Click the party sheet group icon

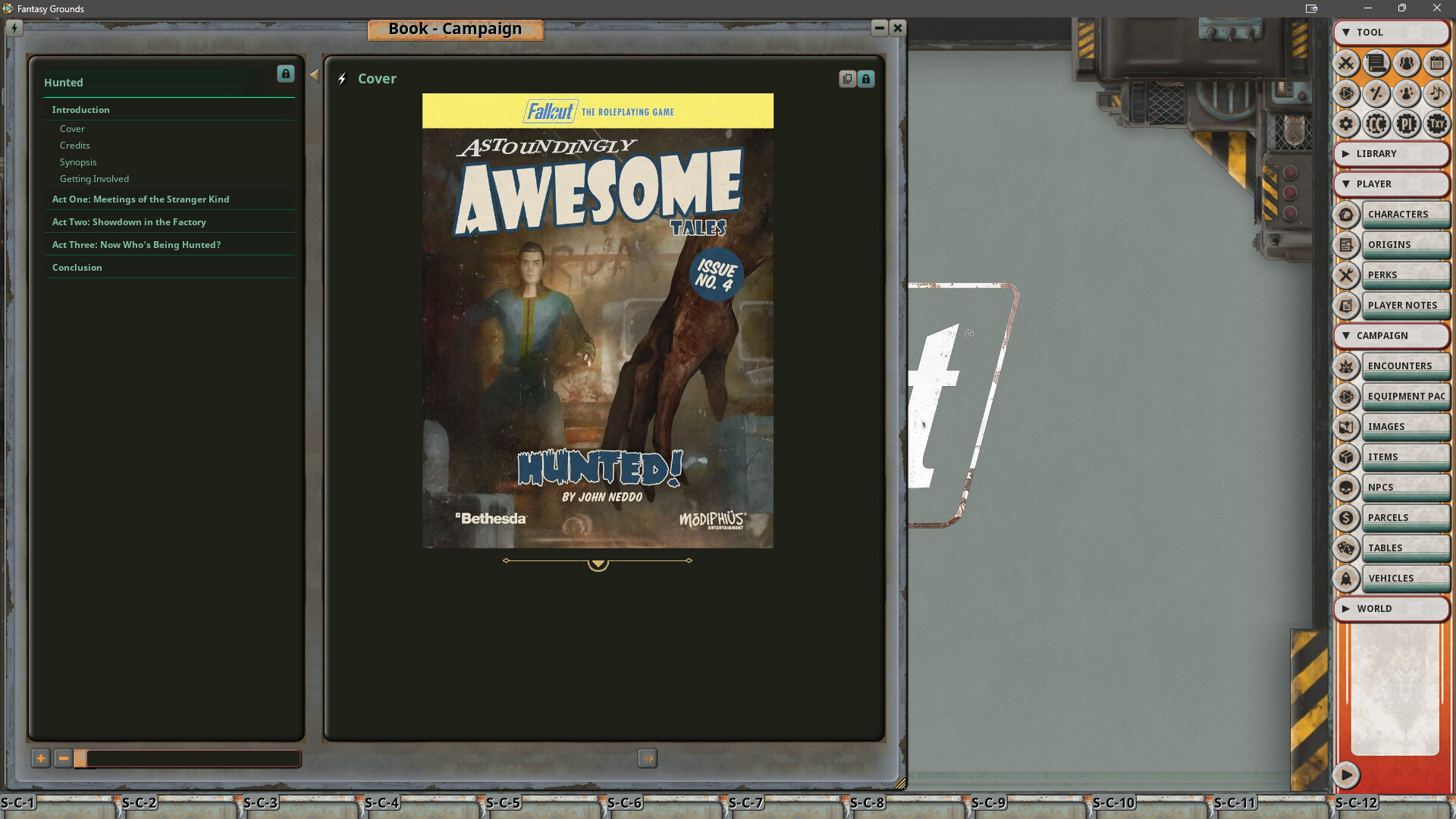click(x=1407, y=64)
